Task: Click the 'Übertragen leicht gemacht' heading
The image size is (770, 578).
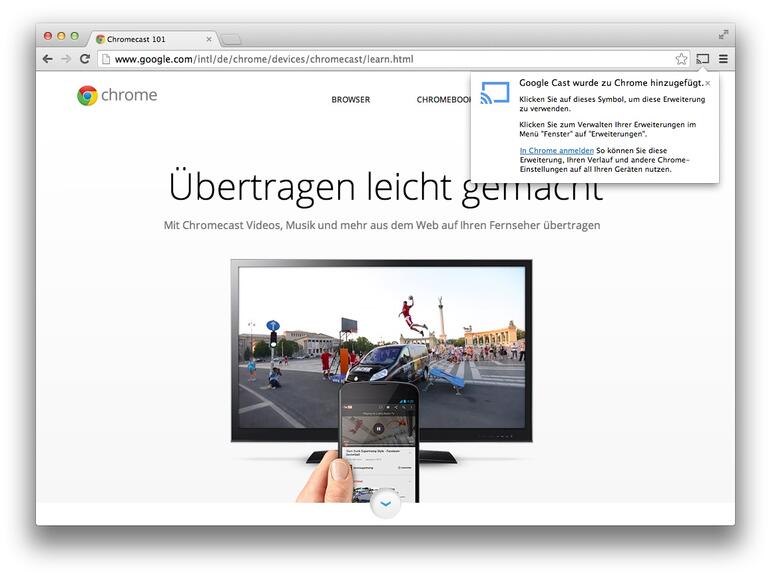Action: [385, 187]
